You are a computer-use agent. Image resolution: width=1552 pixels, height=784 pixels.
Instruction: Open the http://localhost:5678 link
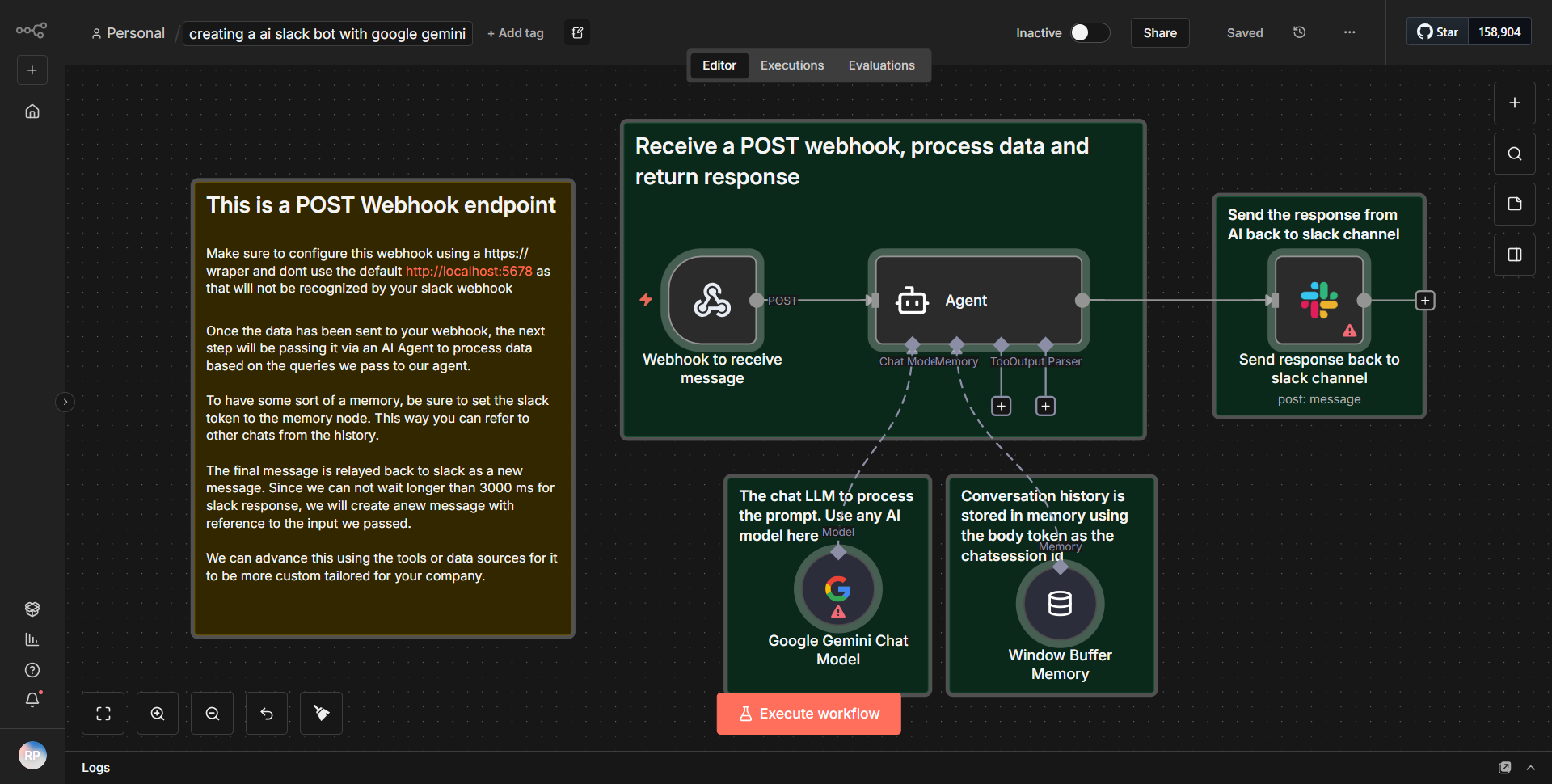point(469,271)
